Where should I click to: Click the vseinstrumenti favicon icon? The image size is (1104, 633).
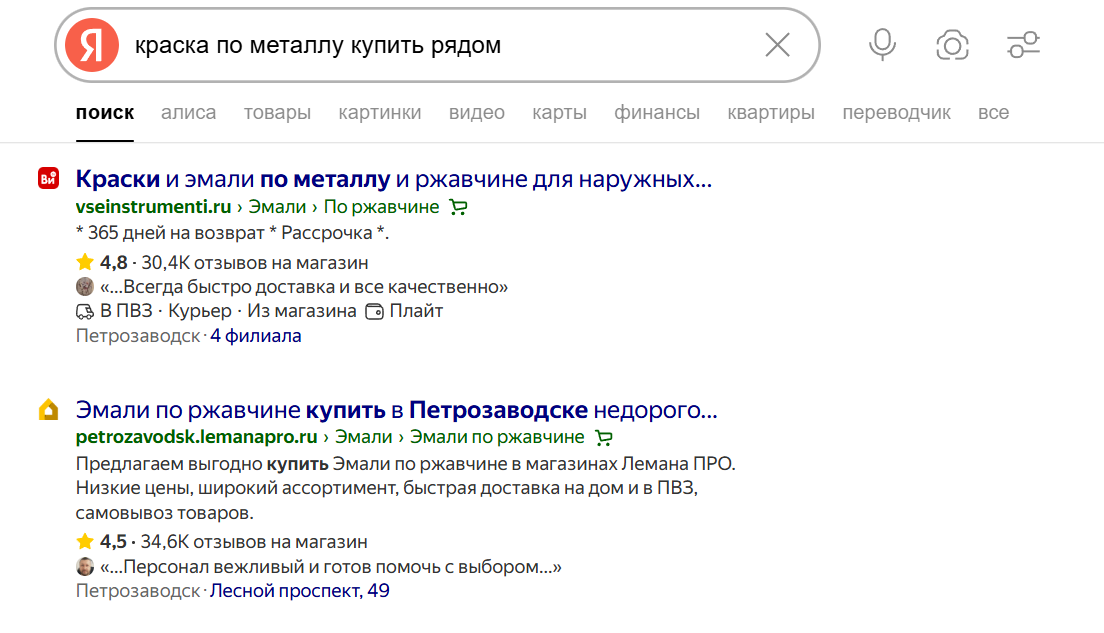[48, 179]
